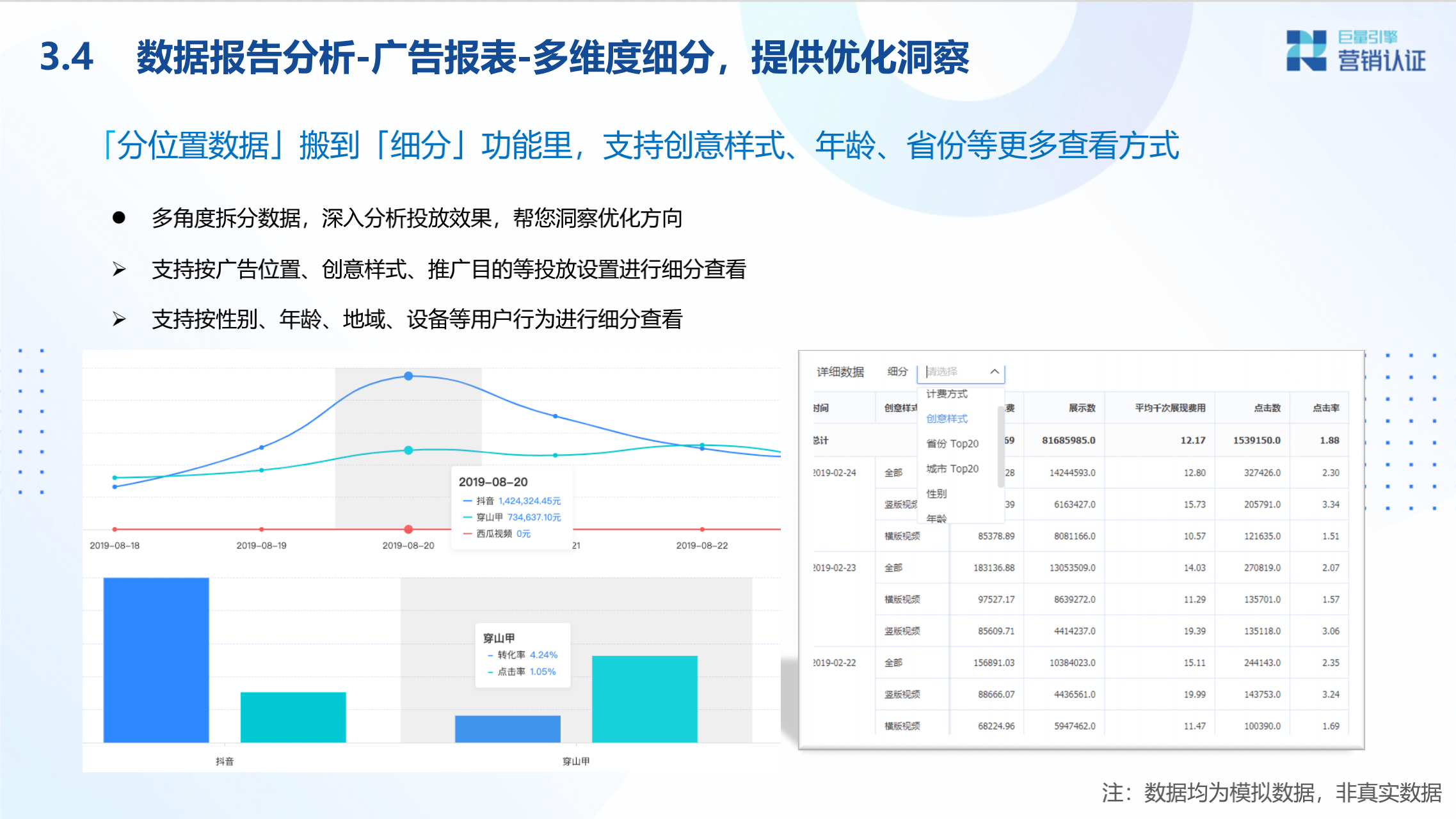Viewport: 1456px width, 819px height.
Task: Click tooltip entry 穿山甲 734,637.10元
Action: point(511,517)
